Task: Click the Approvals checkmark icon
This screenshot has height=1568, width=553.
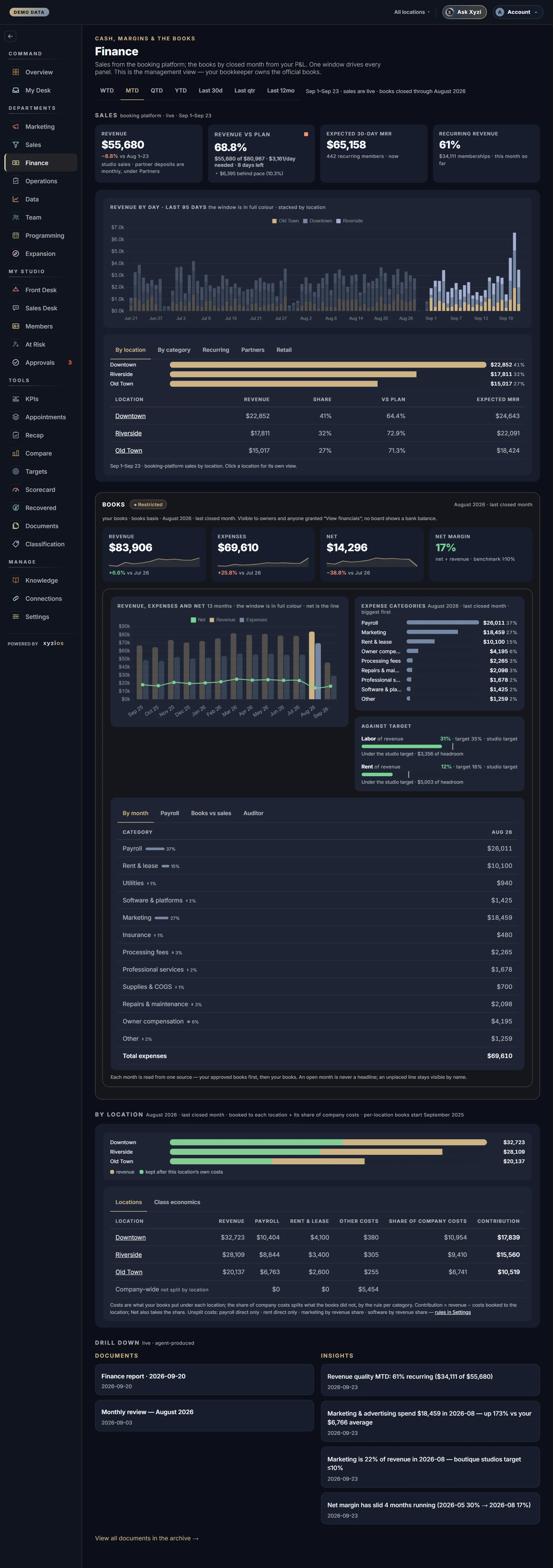Action: [x=16, y=363]
